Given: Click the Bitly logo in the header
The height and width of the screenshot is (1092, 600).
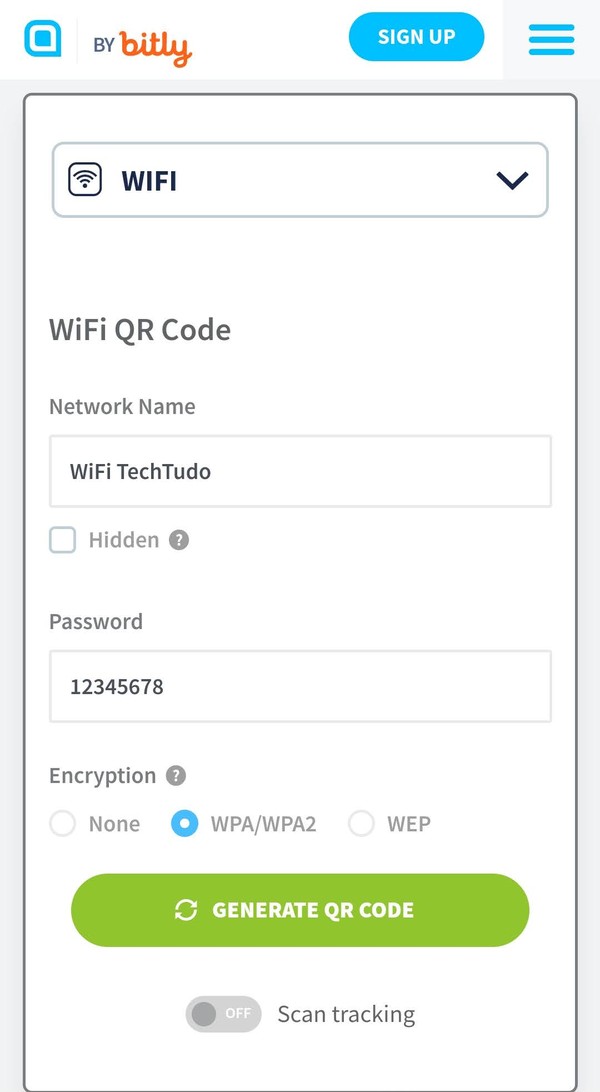Looking at the screenshot, I should (156, 44).
